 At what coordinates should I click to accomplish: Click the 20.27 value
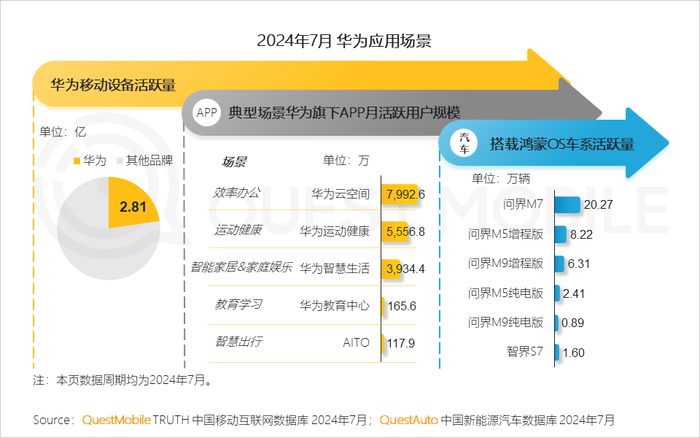[x=598, y=204]
